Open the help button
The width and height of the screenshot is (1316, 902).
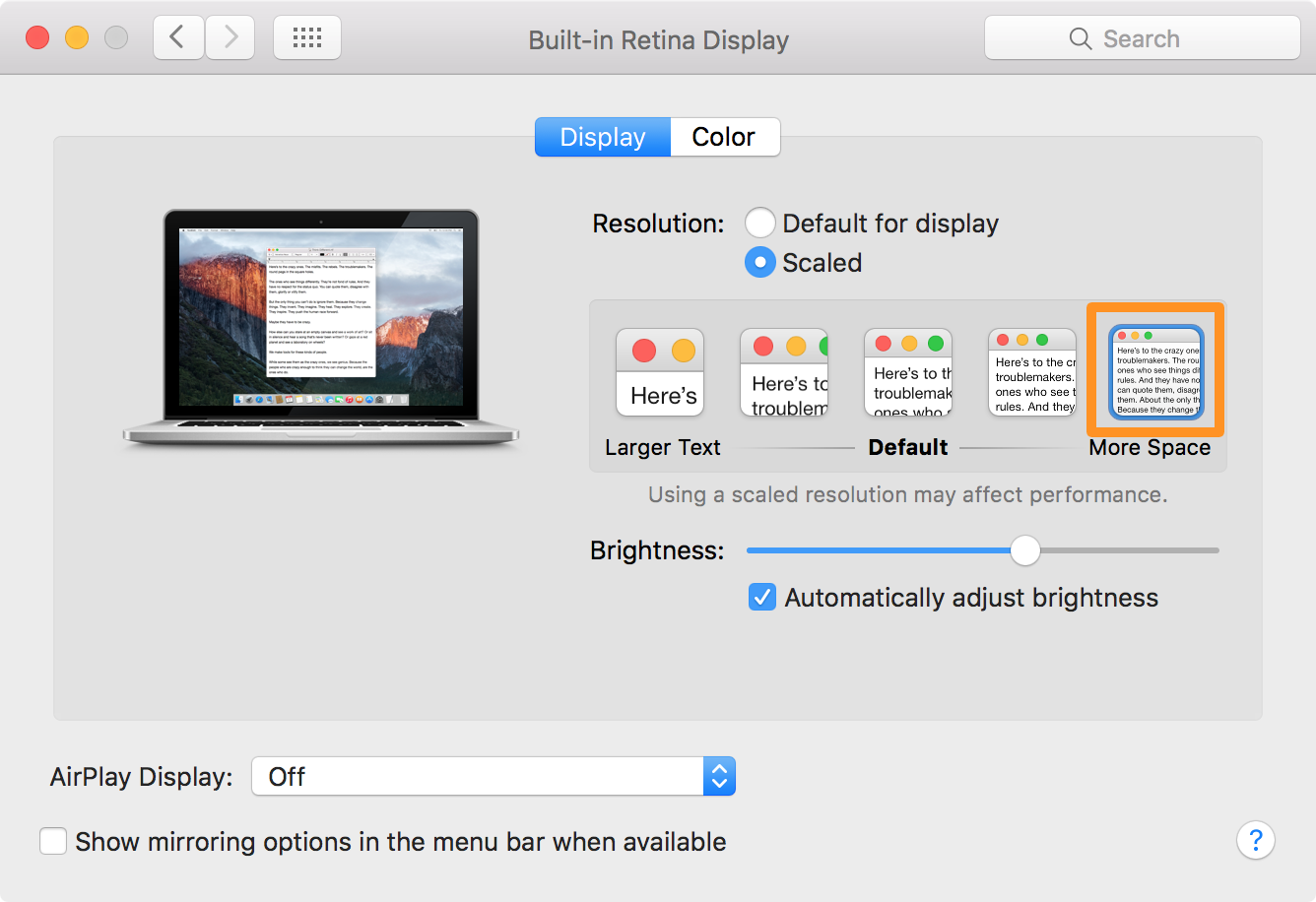pyautogui.click(x=1255, y=840)
